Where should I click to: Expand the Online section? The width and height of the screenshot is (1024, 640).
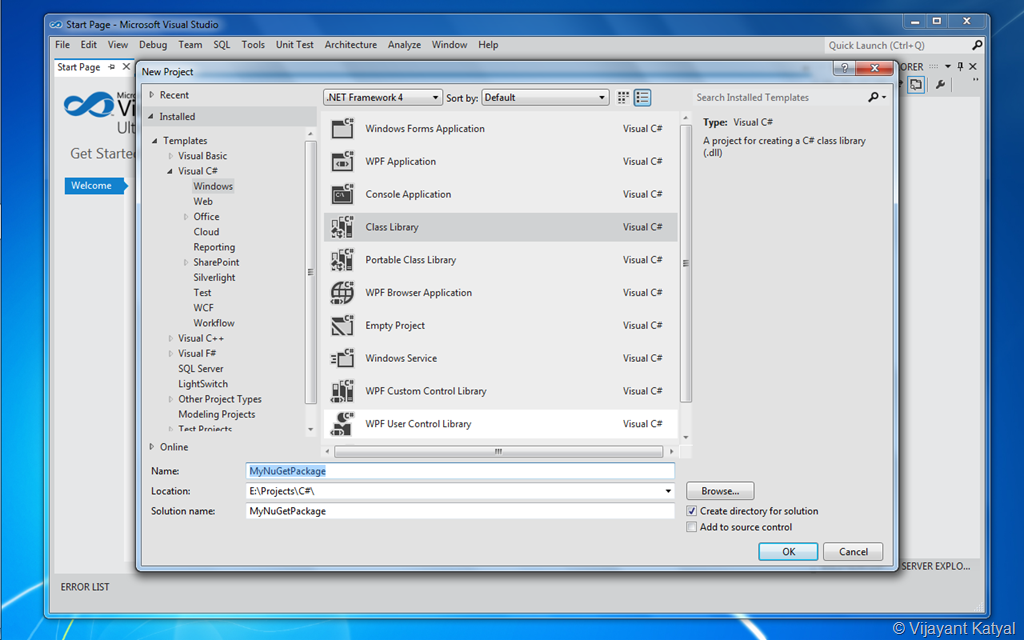(x=152, y=447)
